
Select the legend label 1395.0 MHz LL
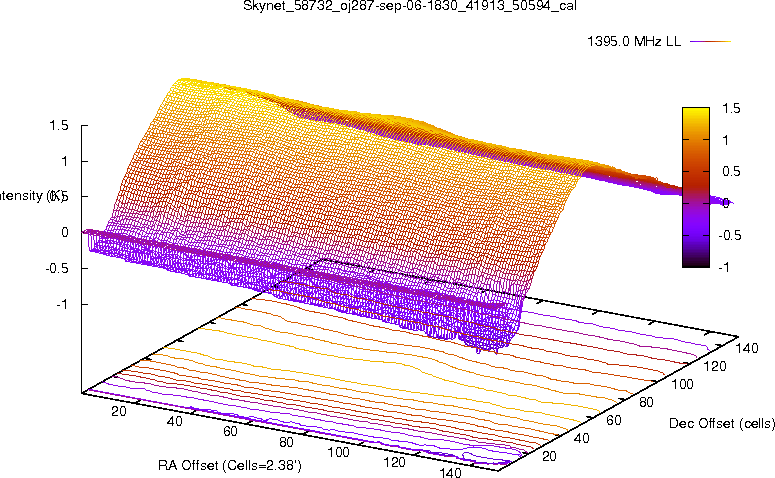point(634,42)
